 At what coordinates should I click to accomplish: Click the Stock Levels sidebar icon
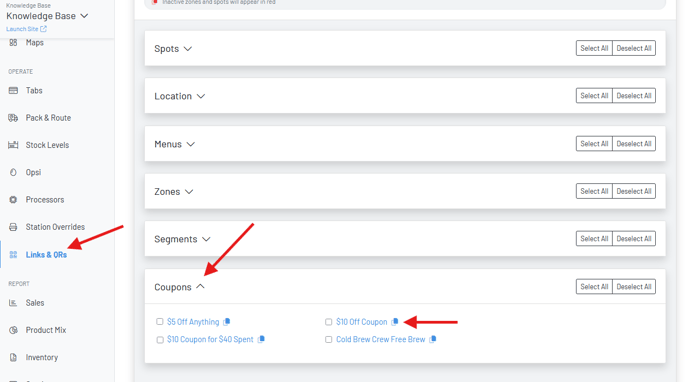coord(13,145)
